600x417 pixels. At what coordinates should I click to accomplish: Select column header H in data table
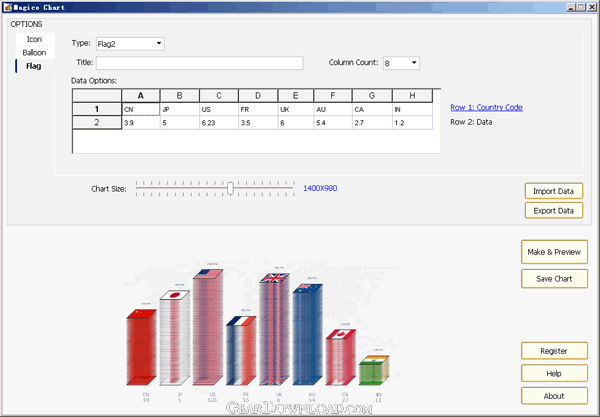click(412, 96)
